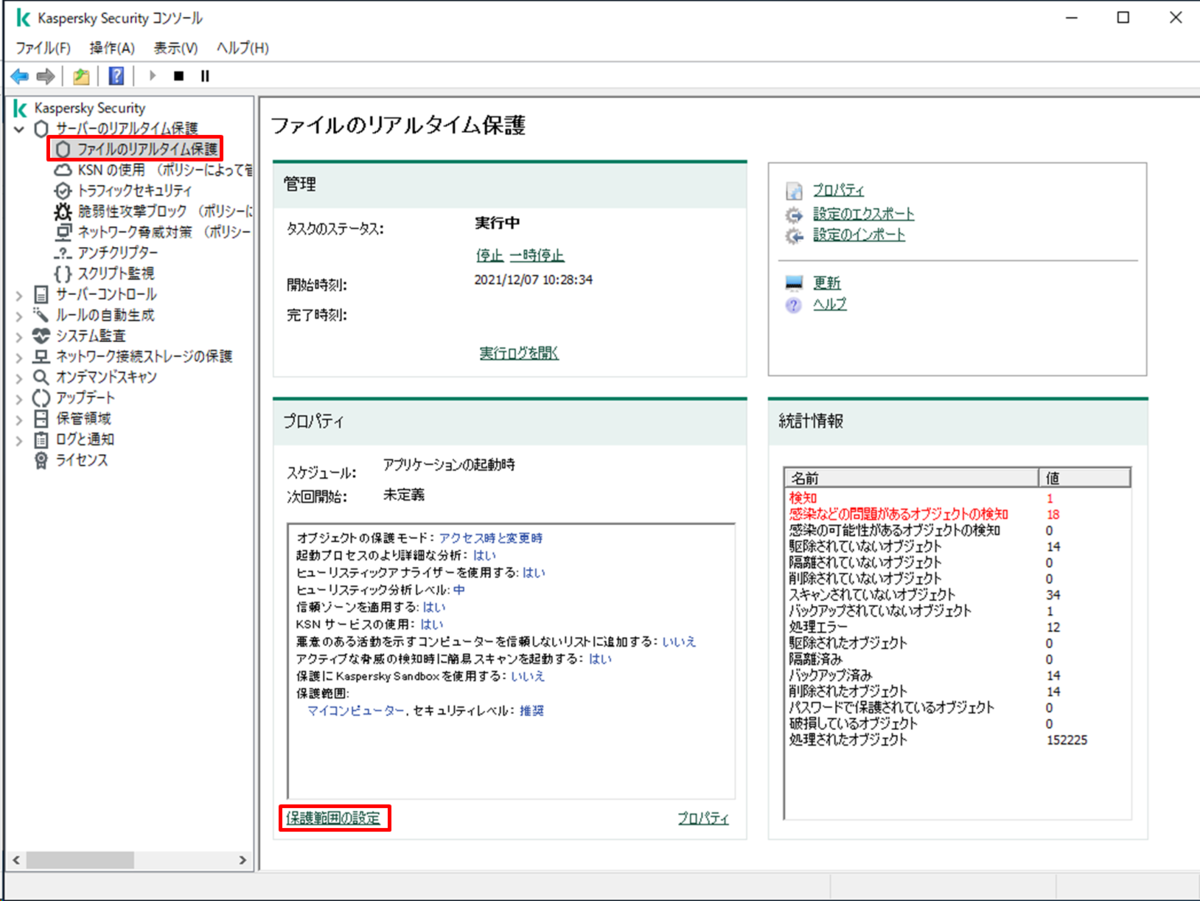Click the pause toolbar icon
The width and height of the screenshot is (1200, 901).
point(205,76)
